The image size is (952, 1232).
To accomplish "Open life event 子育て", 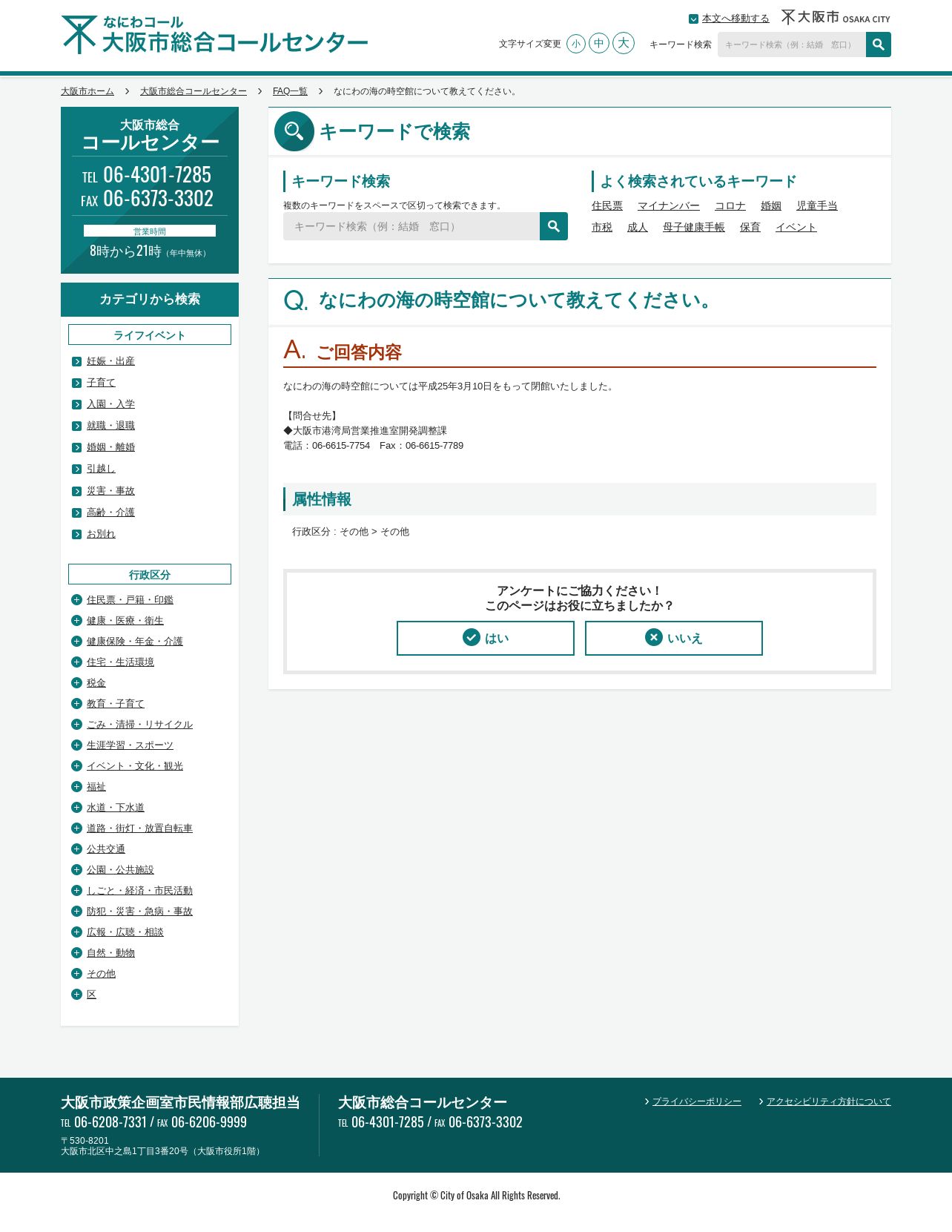I will coord(101,383).
